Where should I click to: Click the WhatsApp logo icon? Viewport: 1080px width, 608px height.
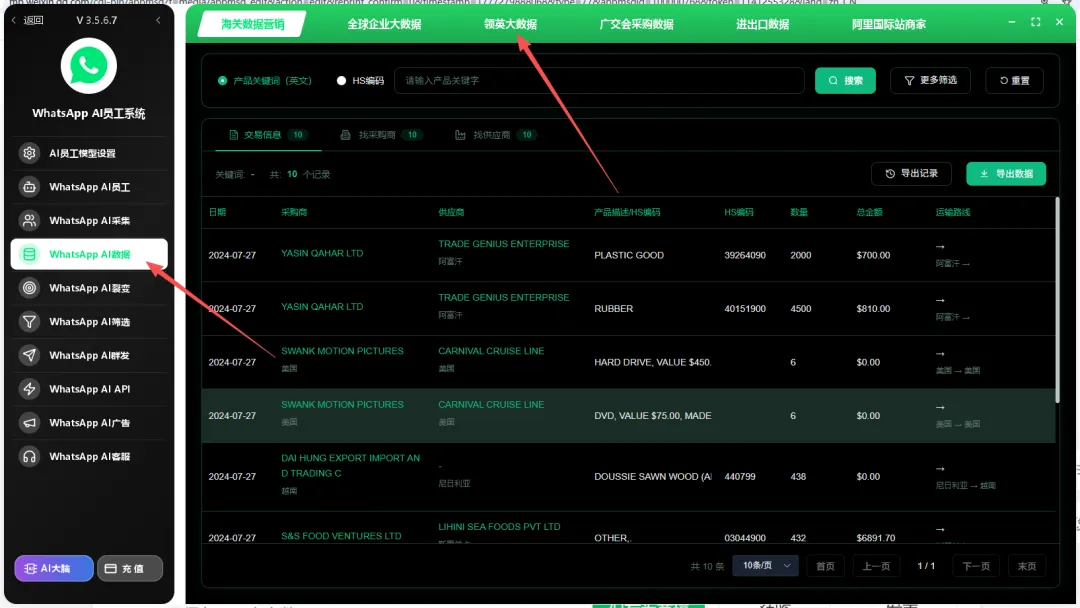click(x=88, y=66)
